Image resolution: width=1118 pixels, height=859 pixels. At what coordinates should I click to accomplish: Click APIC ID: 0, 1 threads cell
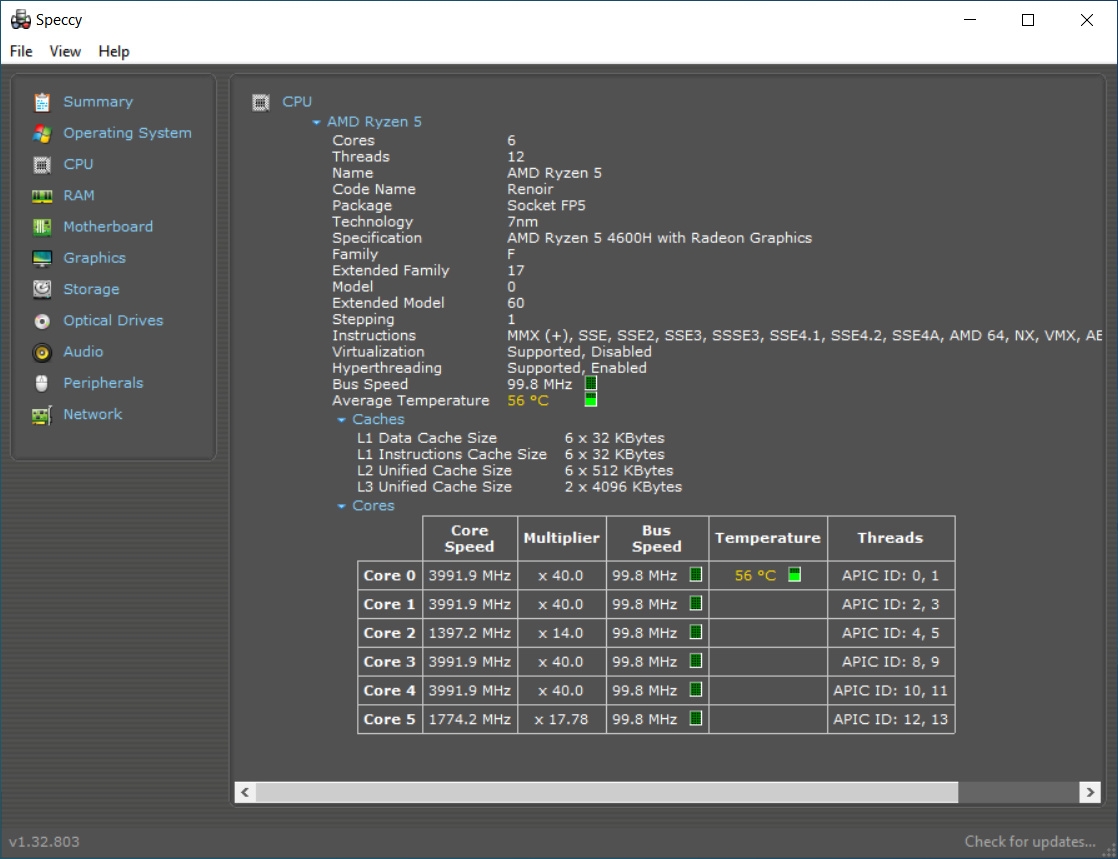click(x=891, y=575)
